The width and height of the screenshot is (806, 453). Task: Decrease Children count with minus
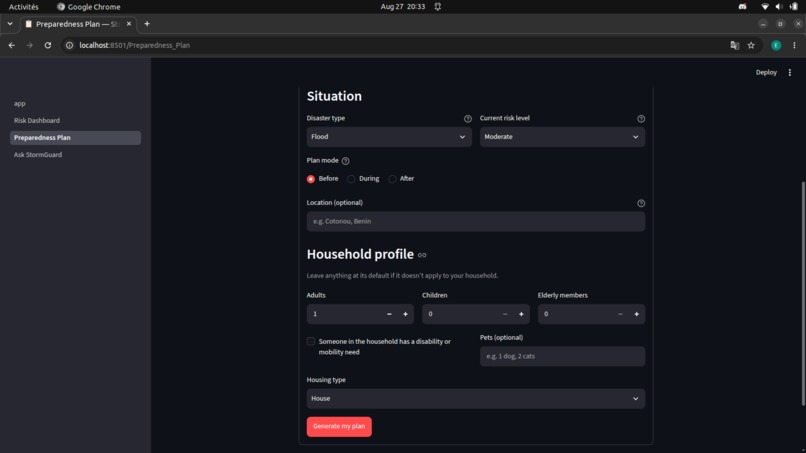pos(505,314)
